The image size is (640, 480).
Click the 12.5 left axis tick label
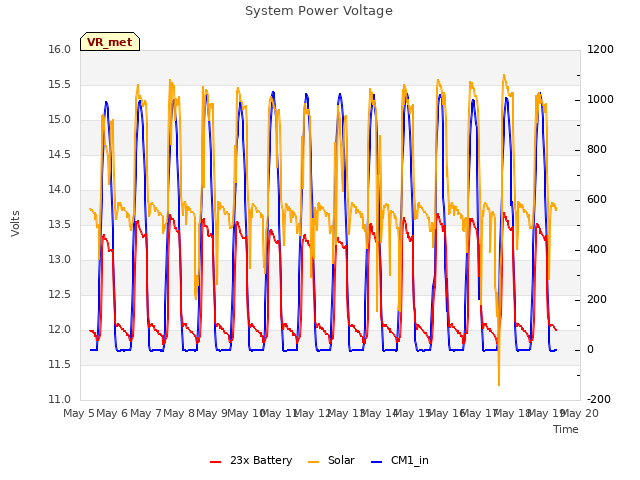click(x=60, y=295)
